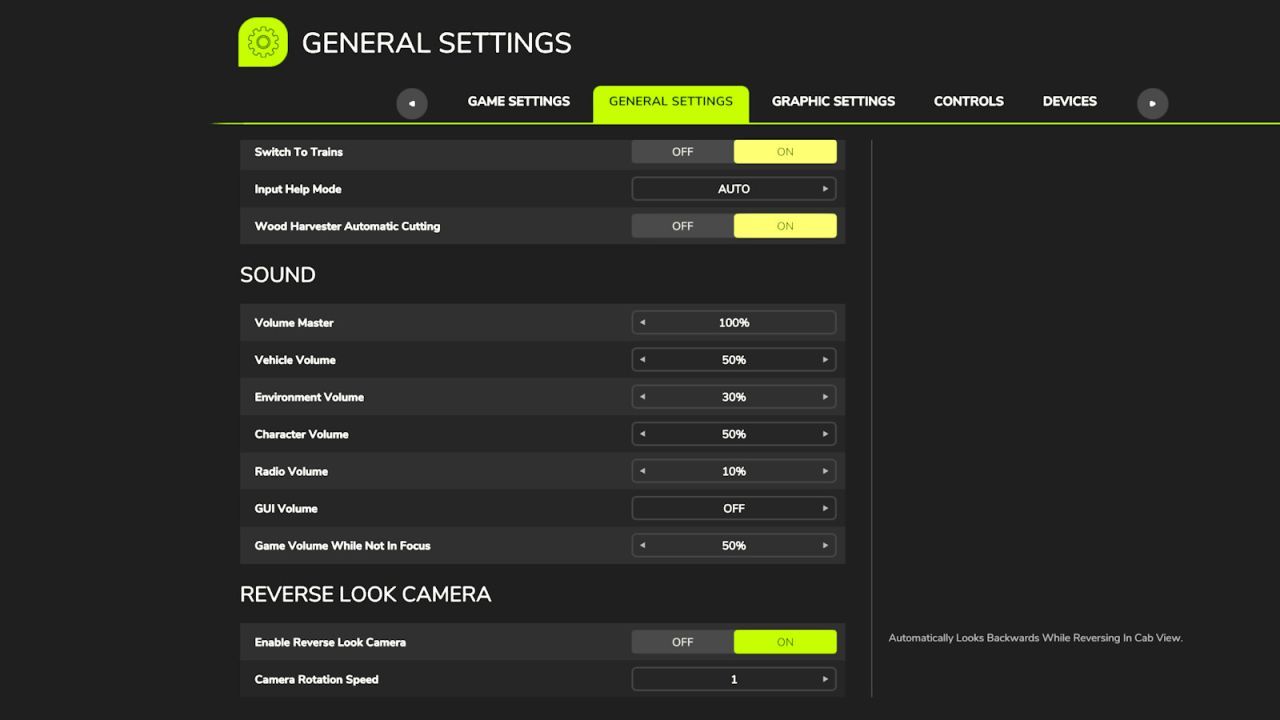
Task: Switch to Game Settings tab
Action: tap(519, 101)
